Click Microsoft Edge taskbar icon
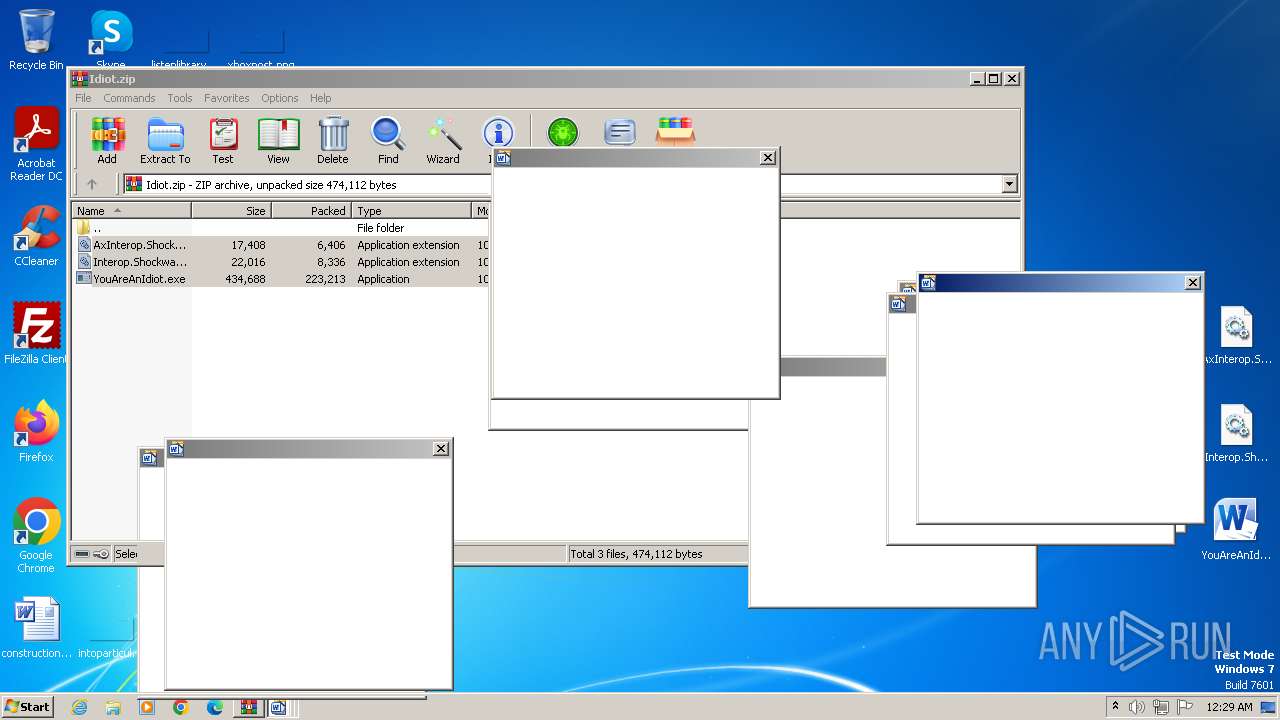The height and width of the screenshot is (720, 1280). (215, 707)
